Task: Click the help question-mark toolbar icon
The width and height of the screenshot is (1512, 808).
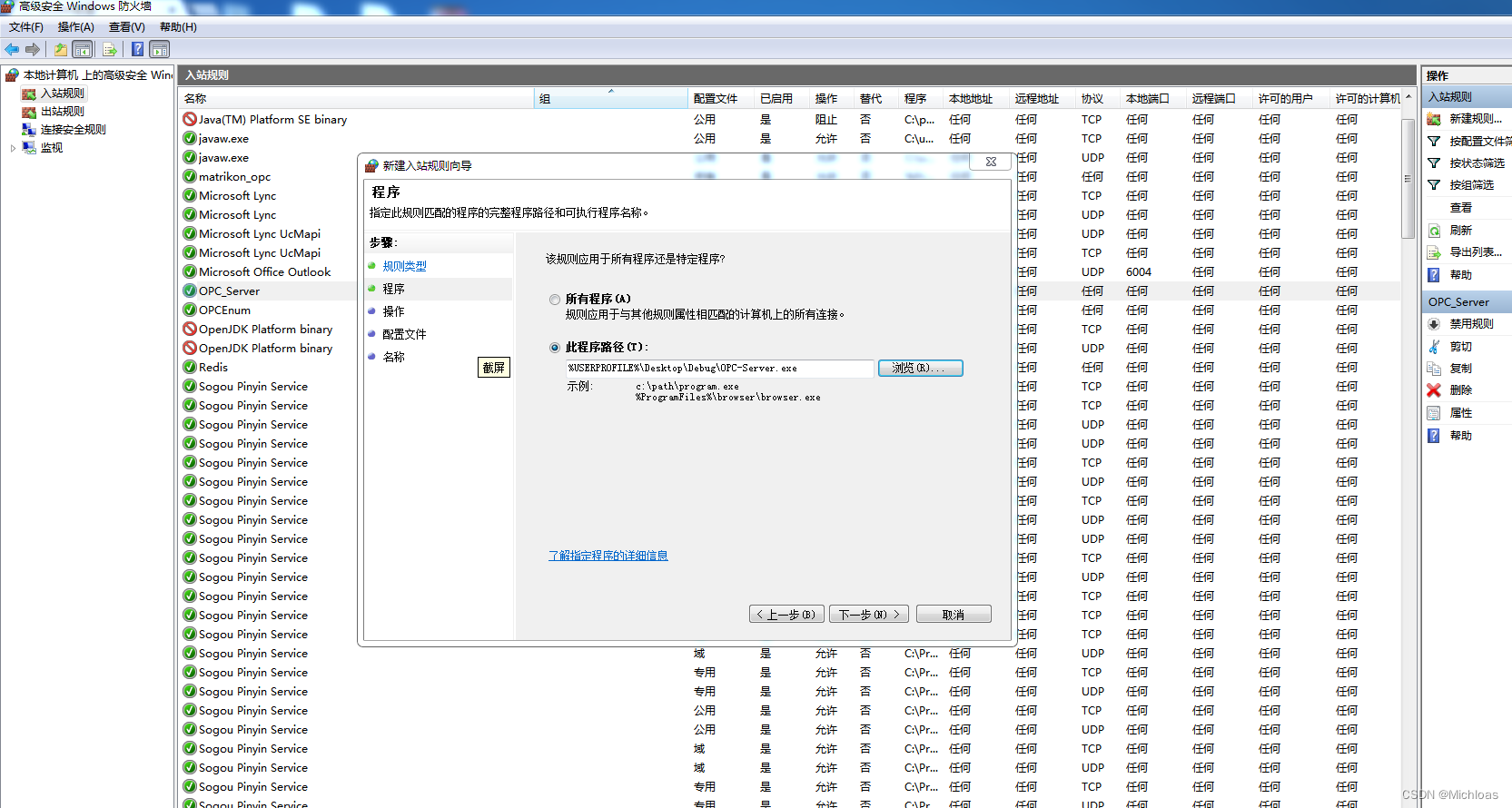Action: coord(137,49)
